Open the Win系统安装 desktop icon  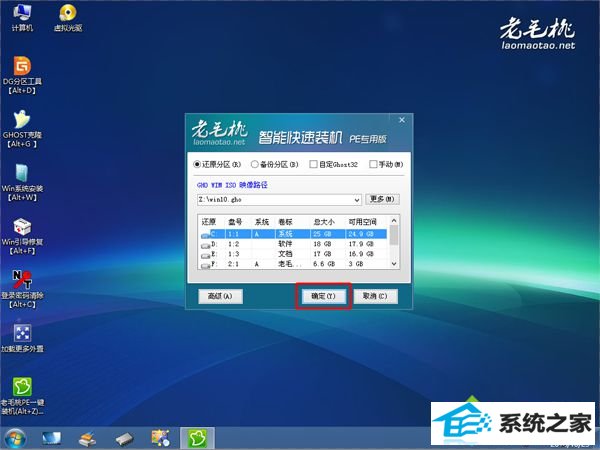(x=22, y=182)
